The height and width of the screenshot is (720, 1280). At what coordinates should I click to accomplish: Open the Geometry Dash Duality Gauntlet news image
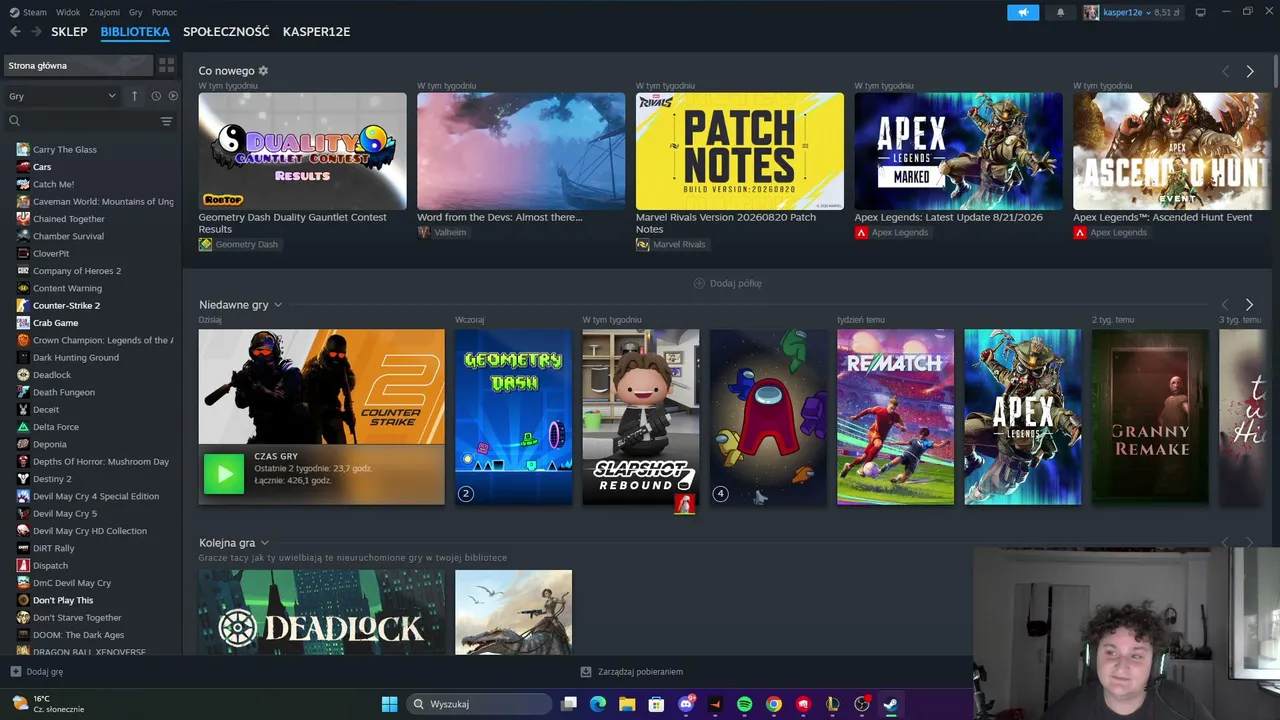point(303,151)
